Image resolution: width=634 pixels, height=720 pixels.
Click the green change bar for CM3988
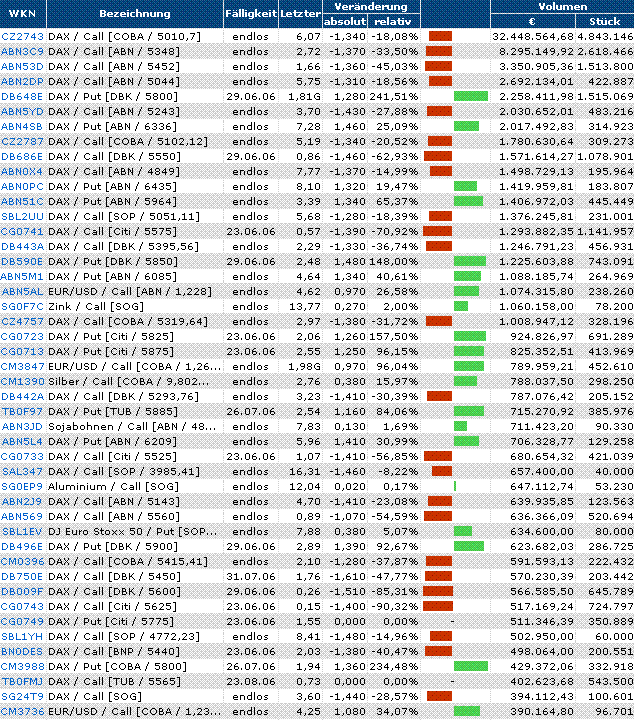pyautogui.click(x=471, y=666)
